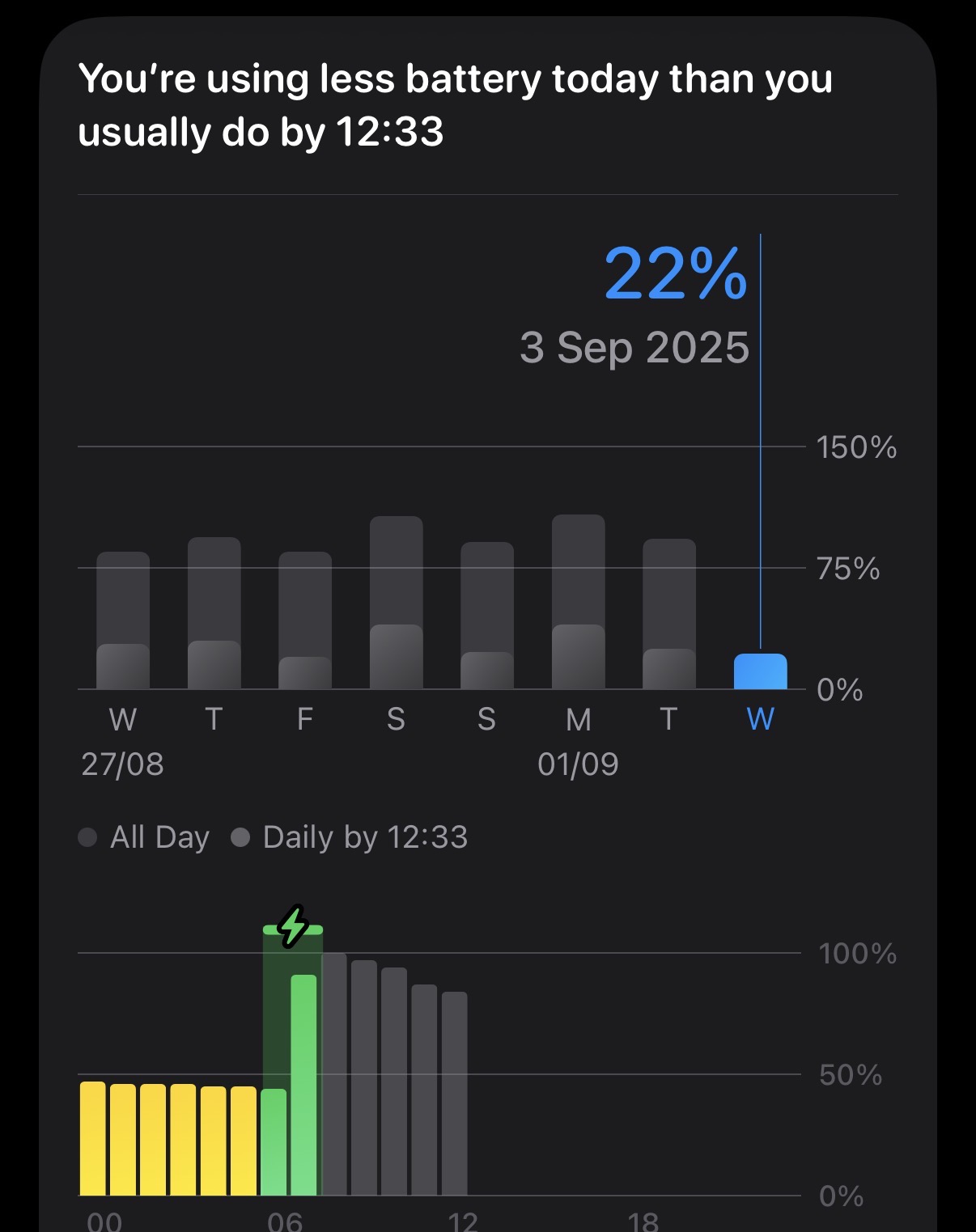The width and height of the screenshot is (976, 1232).
Task: Tap the green charging bolt icon
Action: pyautogui.click(x=293, y=925)
